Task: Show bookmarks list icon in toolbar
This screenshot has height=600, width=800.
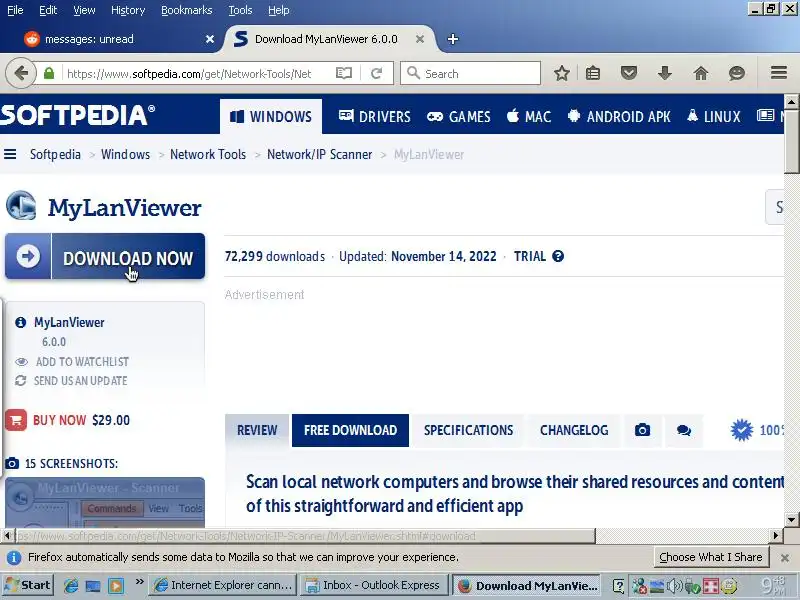Action: 593,73
